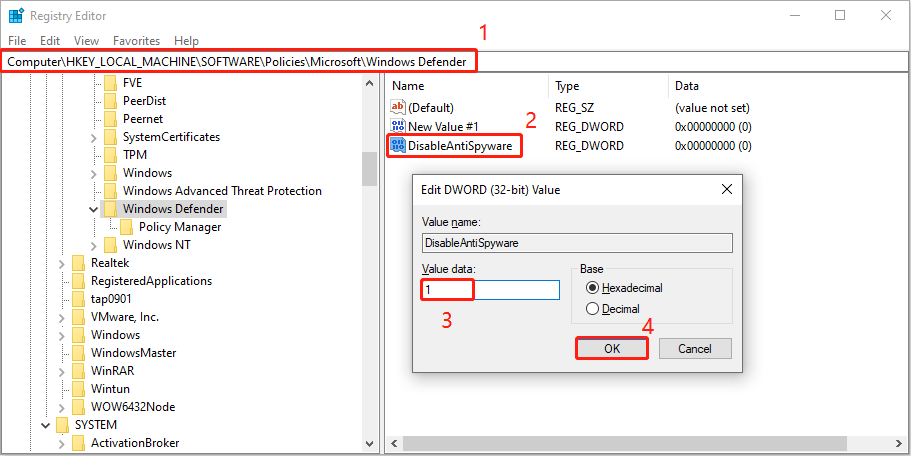The width and height of the screenshot is (911, 456).
Task: Select the Windows Defender tree key
Action: coord(173,209)
